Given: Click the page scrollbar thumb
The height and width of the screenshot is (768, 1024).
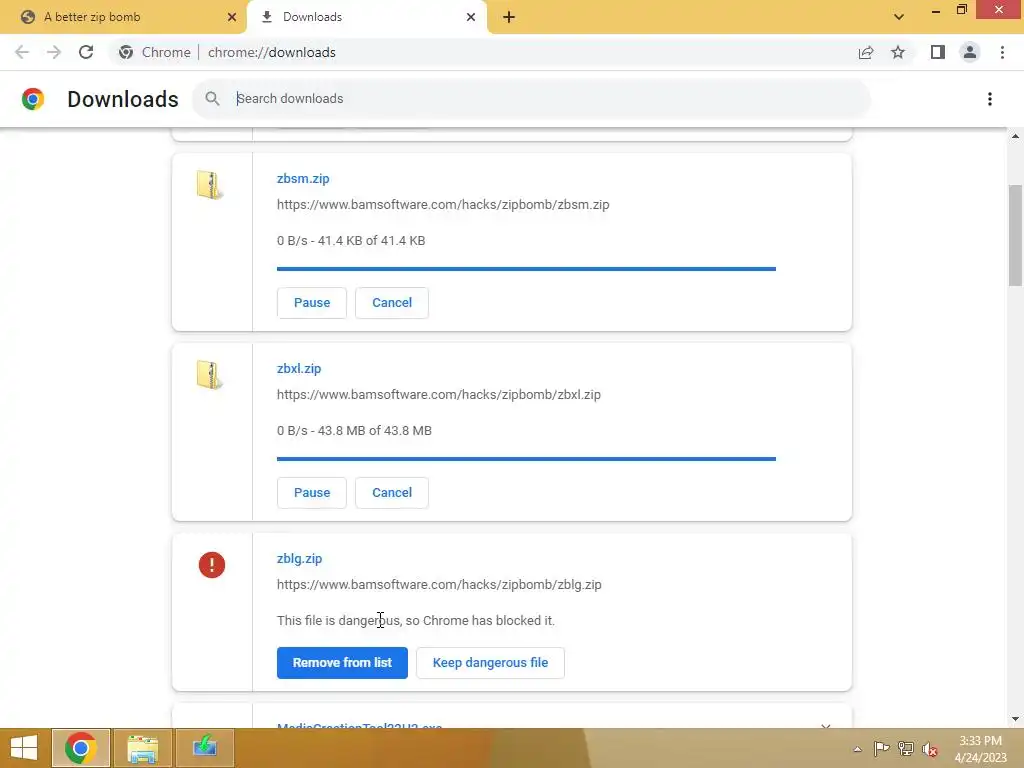Looking at the screenshot, I should [x=1015, y=235].
